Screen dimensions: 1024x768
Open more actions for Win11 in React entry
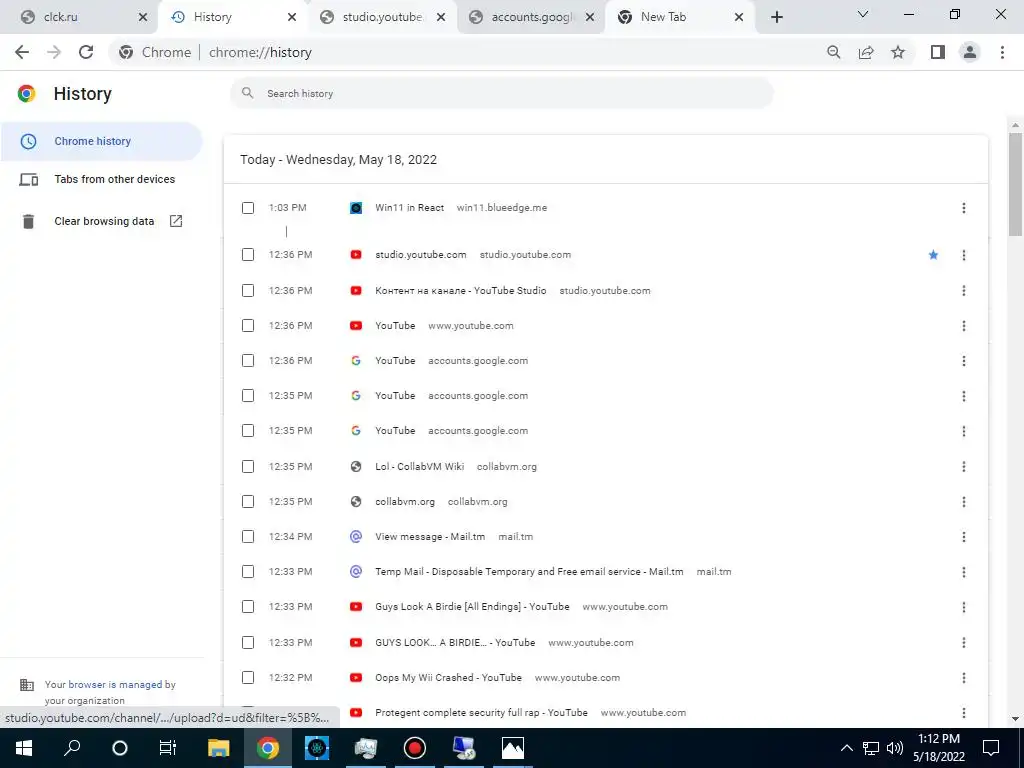pyautogui.click(x=964, y=208)
